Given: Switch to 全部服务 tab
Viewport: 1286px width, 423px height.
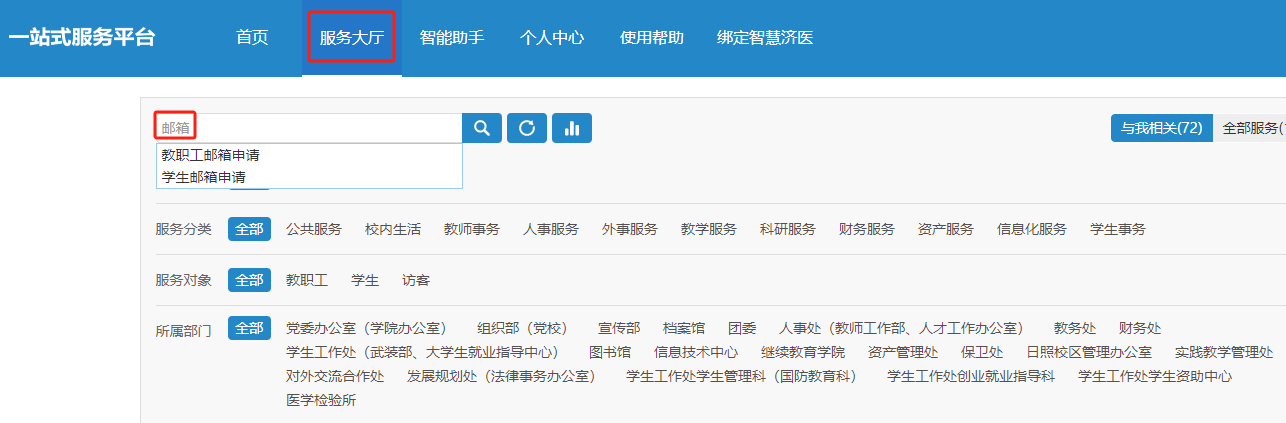Looking at the screenshot, I should pyautogui.click(x=1250, y=128).
